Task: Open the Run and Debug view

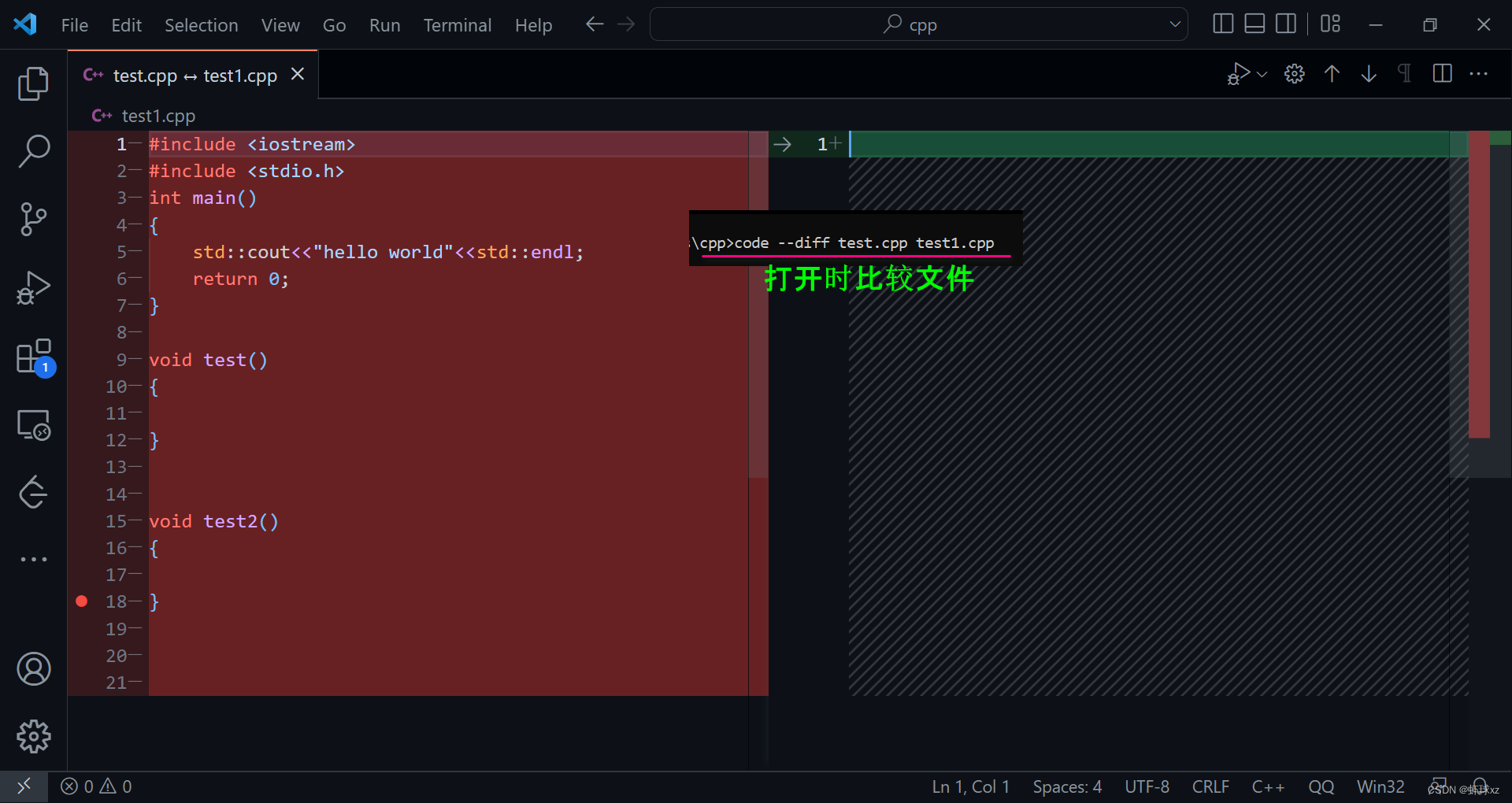Action: coord(33,287)
